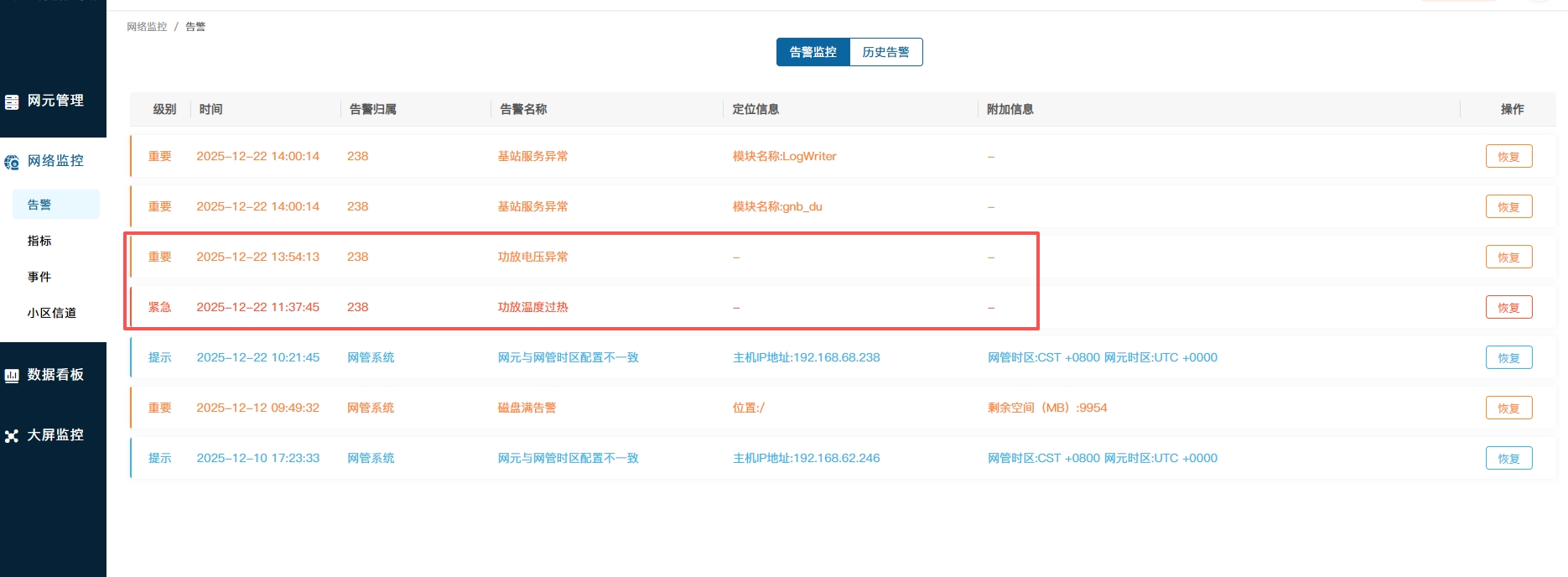This screenshot has height=577, width=1568.
Task: Select the 告警监控 tab
Action: point(813,52)
